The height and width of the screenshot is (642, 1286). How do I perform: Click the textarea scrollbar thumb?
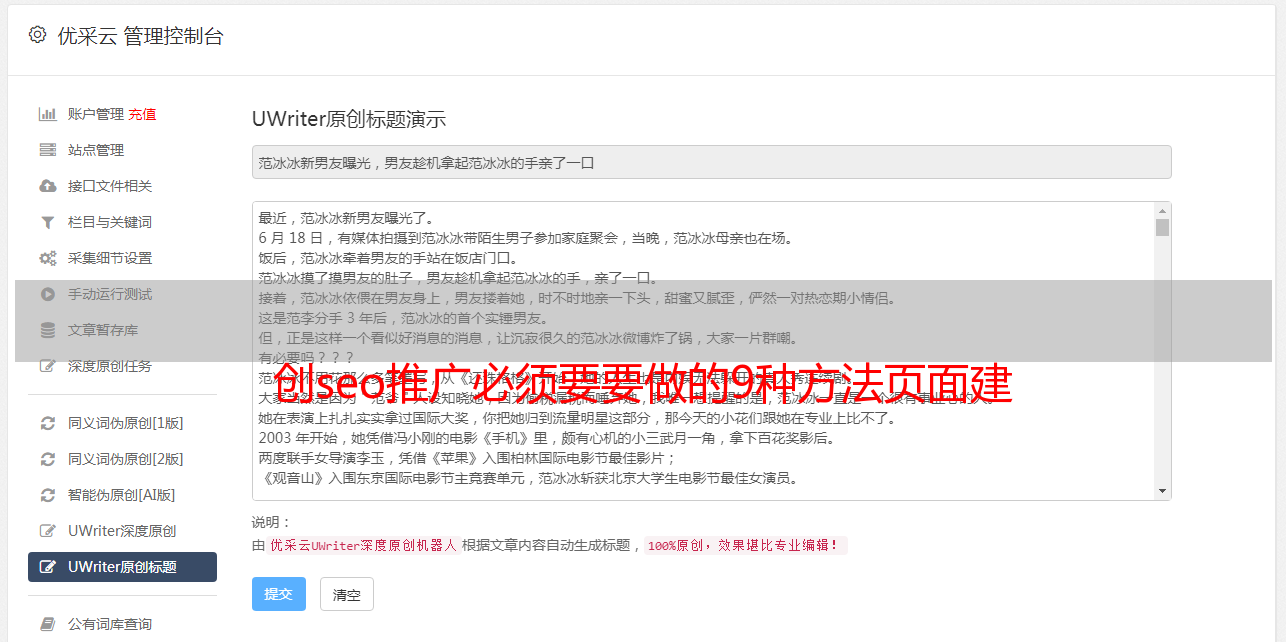(1162, 227)
